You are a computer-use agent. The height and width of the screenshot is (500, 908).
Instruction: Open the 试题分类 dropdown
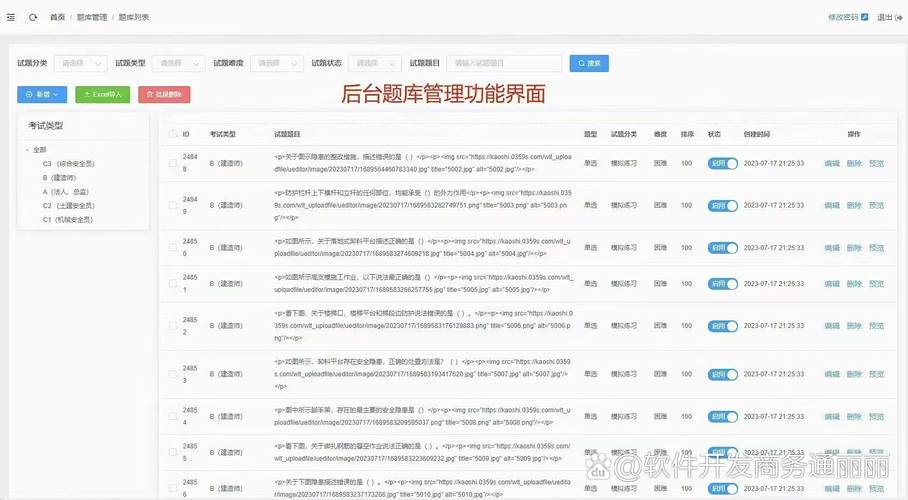pyautogui.click(x=80, y=63)
